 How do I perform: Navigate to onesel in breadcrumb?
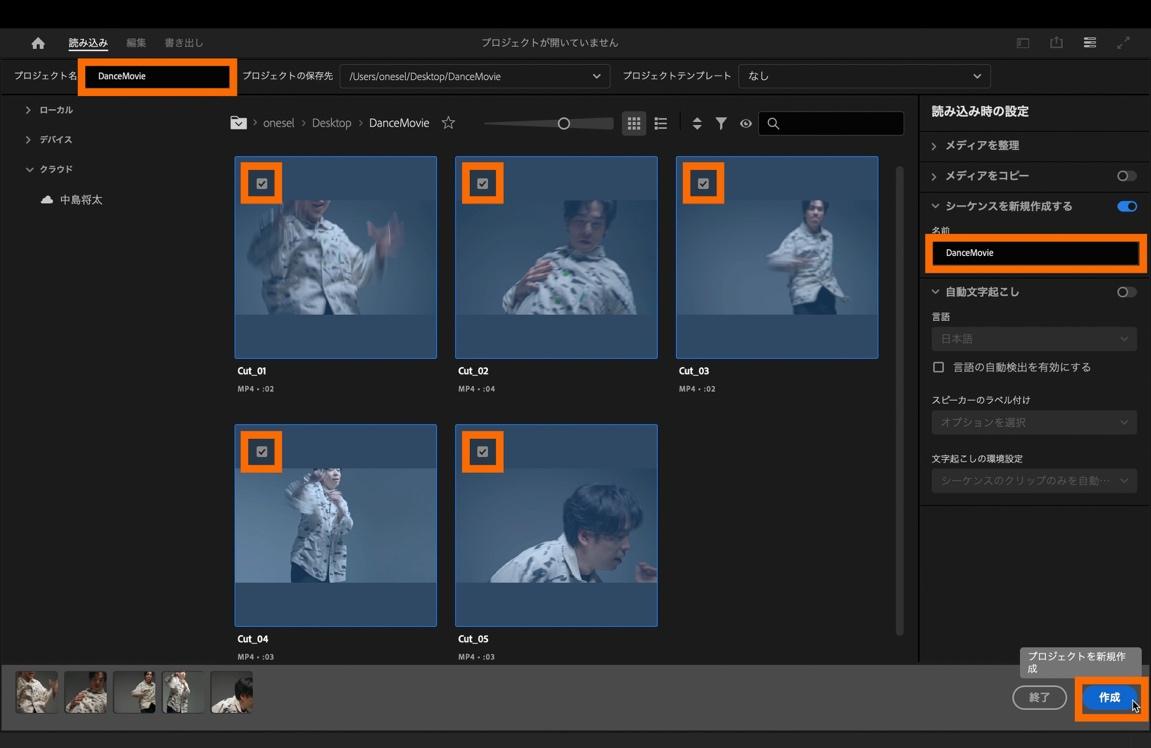(x=278, y=123)
